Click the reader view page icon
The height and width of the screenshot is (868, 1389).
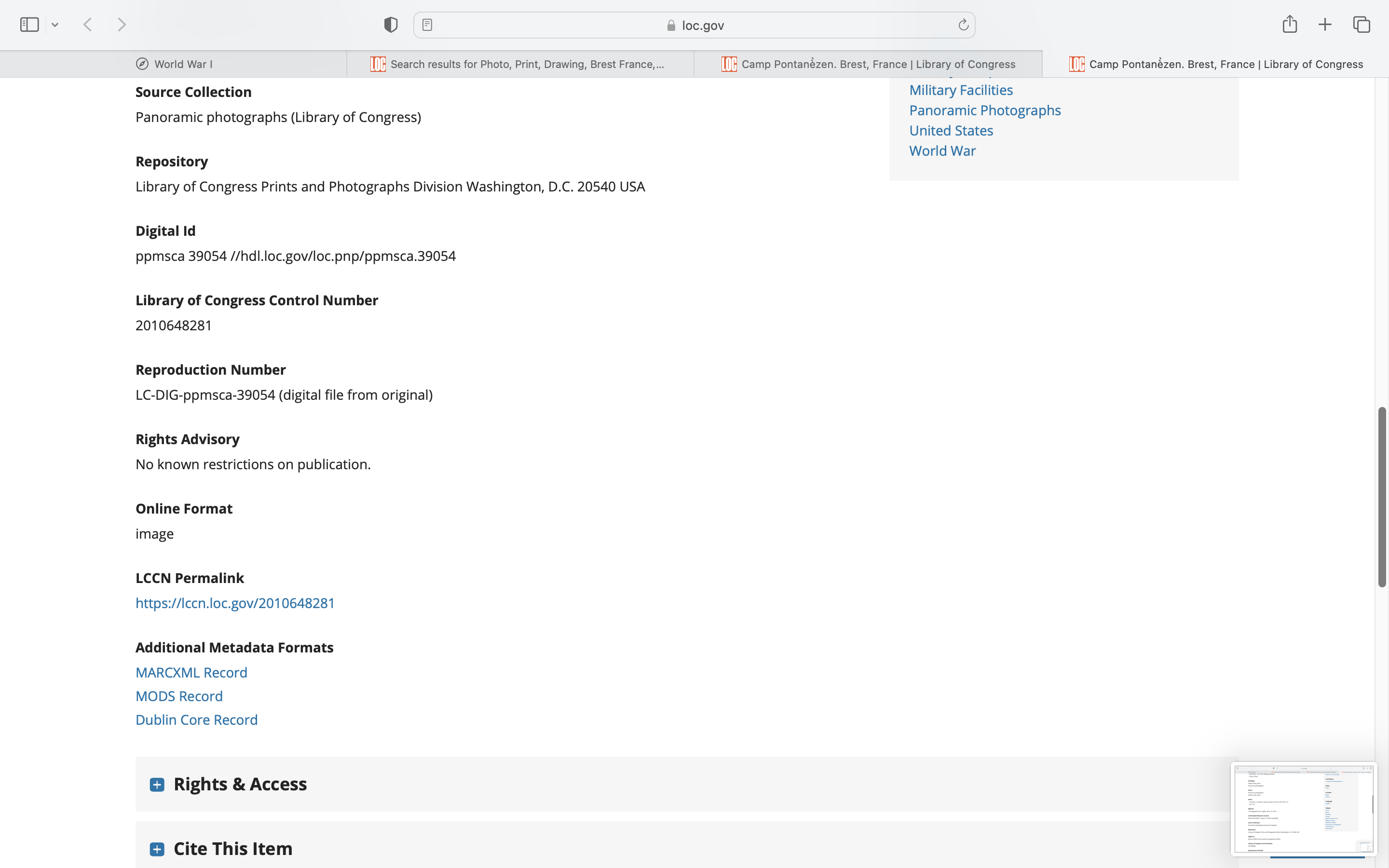pyautogui.click(x=427, y=25)
